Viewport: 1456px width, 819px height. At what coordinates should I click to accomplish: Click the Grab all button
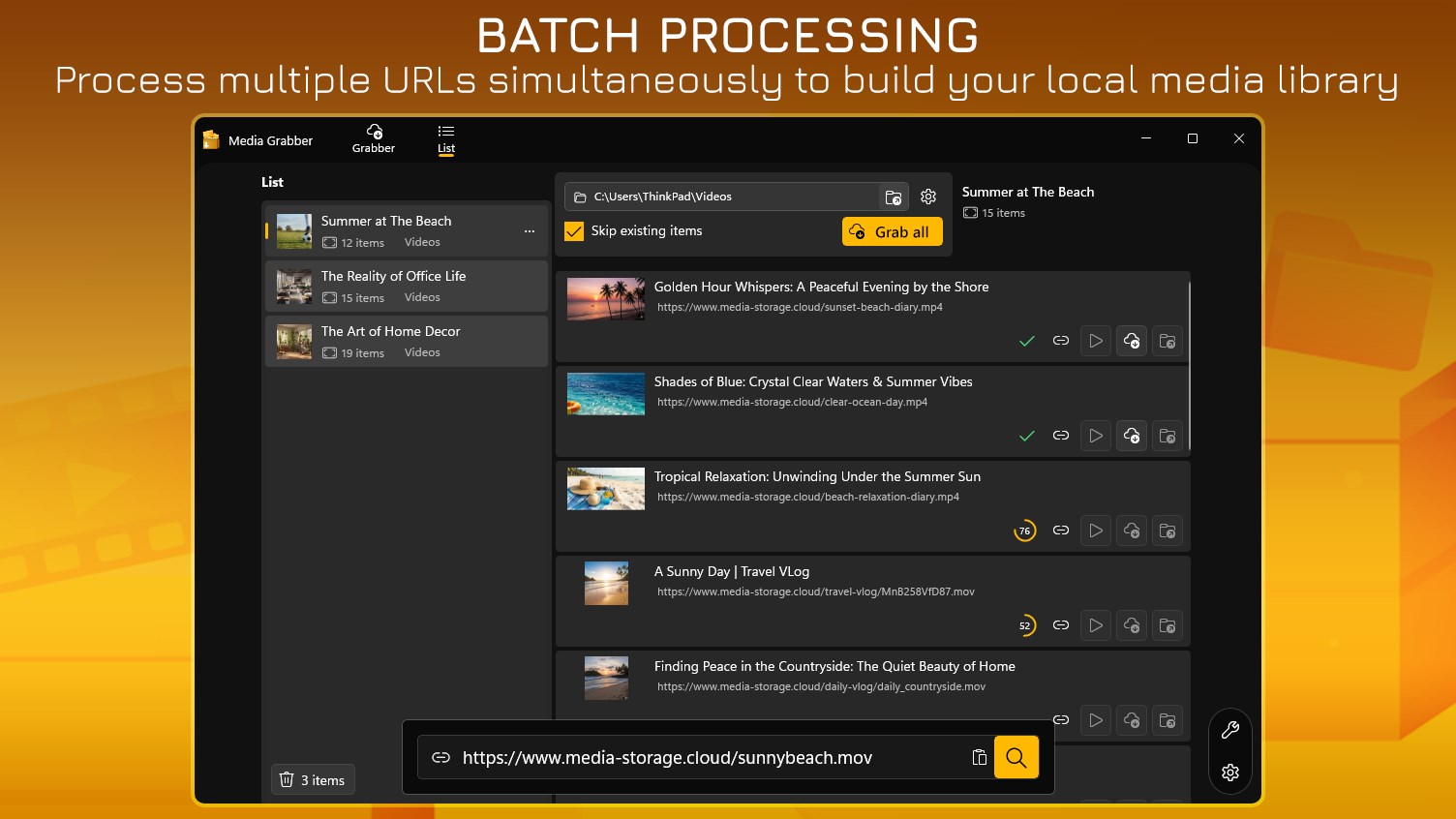[893, 232]
